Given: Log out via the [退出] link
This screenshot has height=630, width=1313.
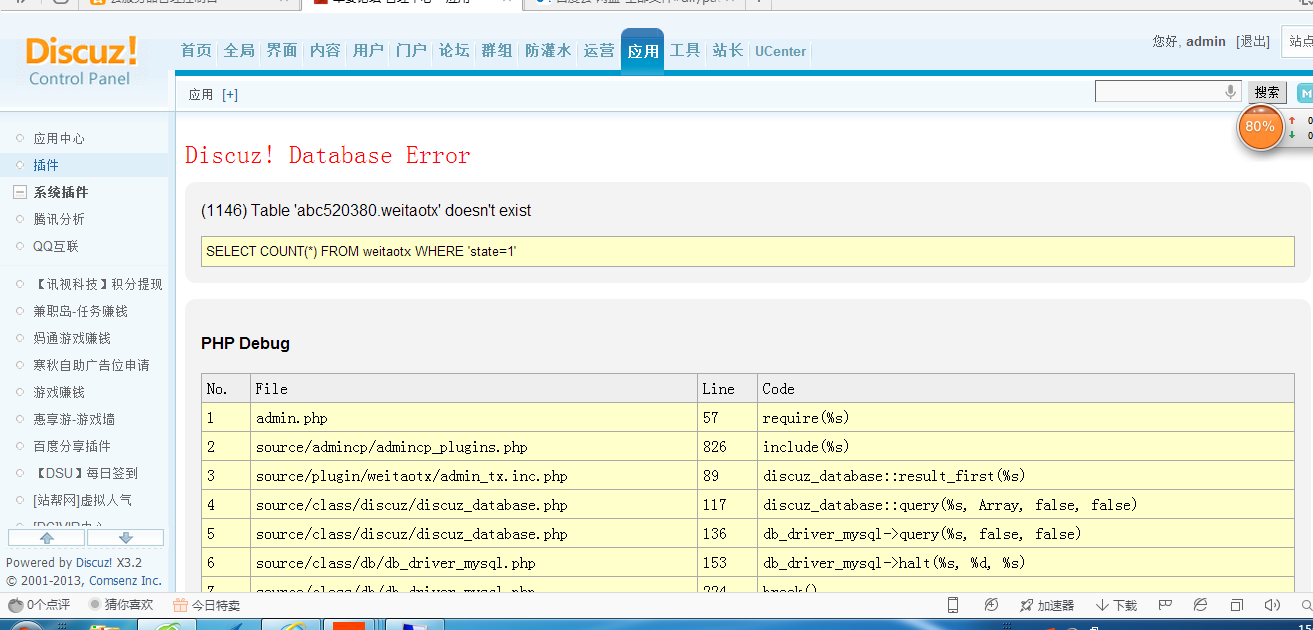Looking at the screenshot, I should pyautogui.click(x=1252, y=42).
